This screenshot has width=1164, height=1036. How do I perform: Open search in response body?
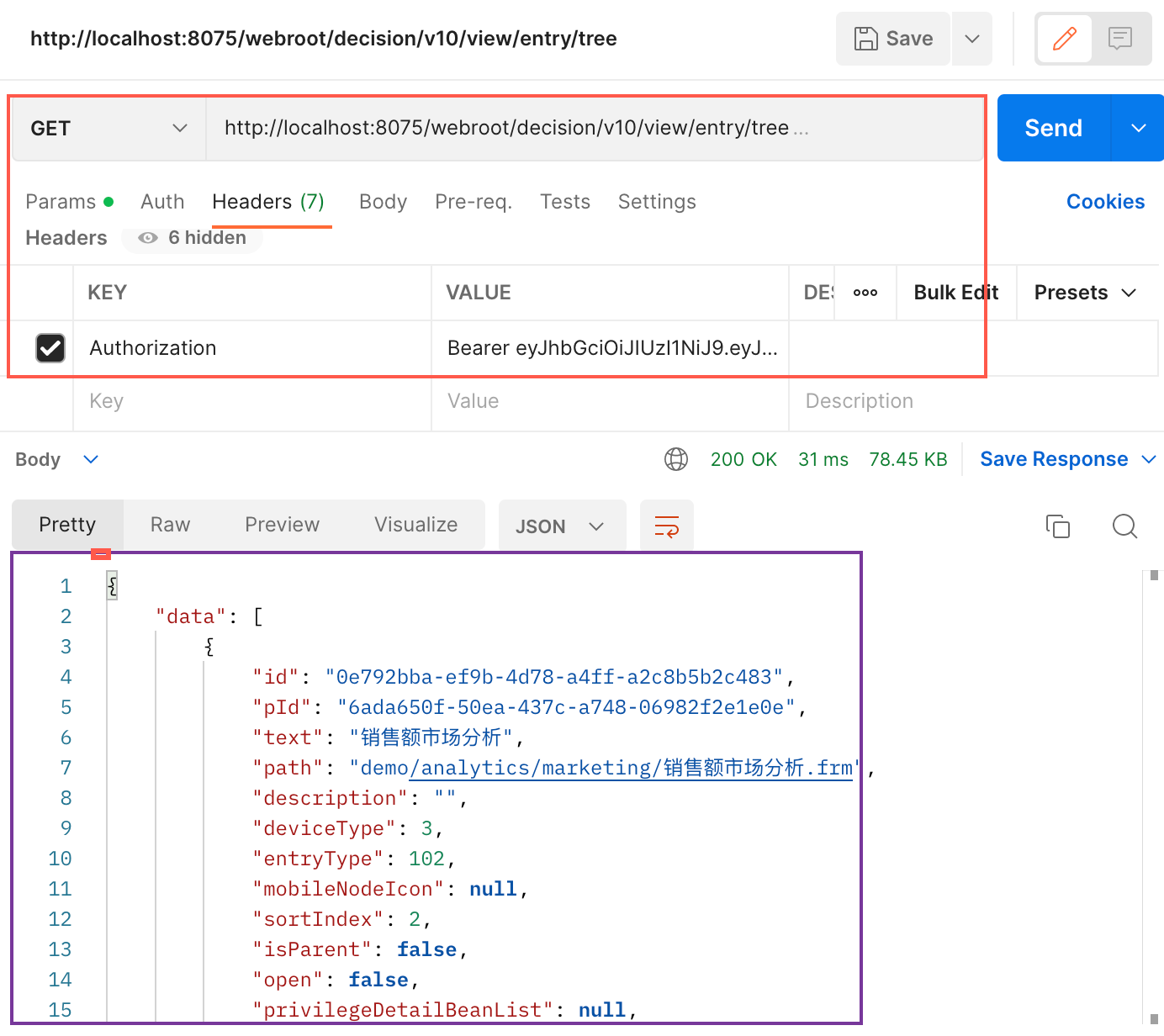pyautogui.click(x=1124, y=526)
